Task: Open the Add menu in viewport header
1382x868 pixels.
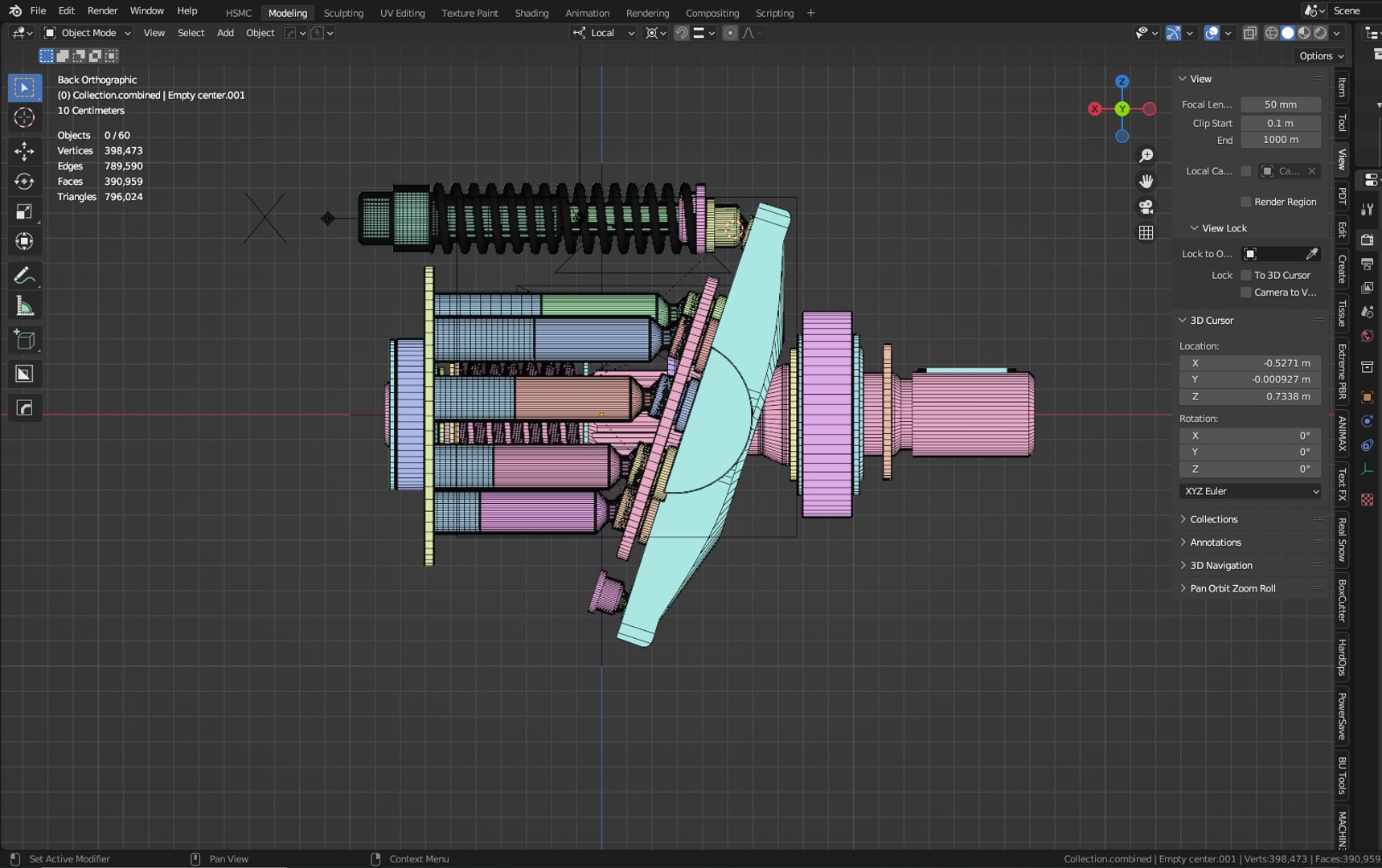Action: [225, 33]
